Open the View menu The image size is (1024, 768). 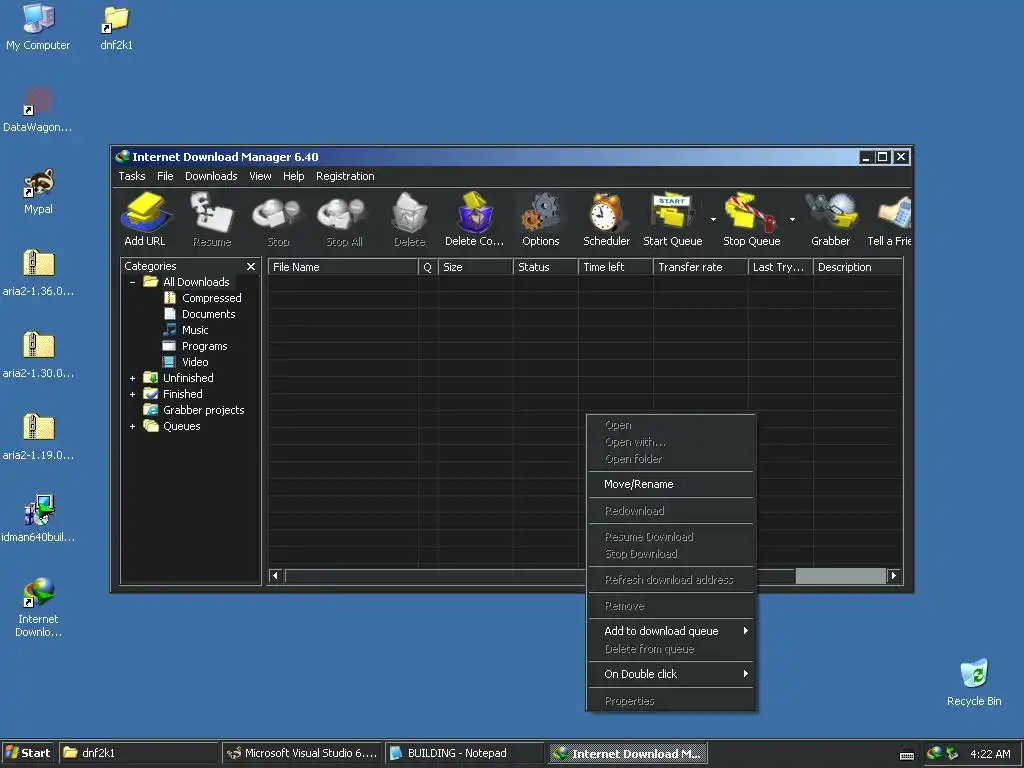pos(260,176)
